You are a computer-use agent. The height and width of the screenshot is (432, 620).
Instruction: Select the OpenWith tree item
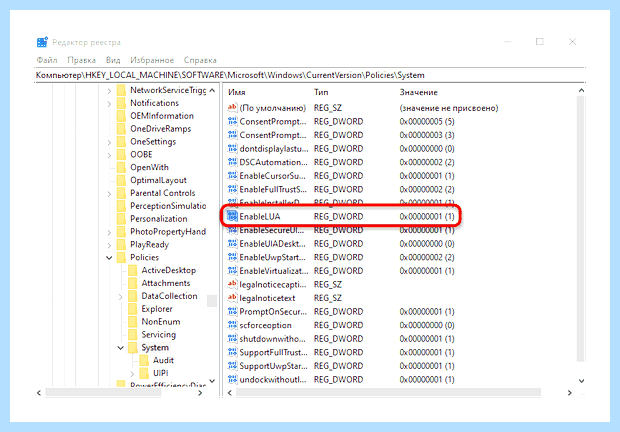149,168
